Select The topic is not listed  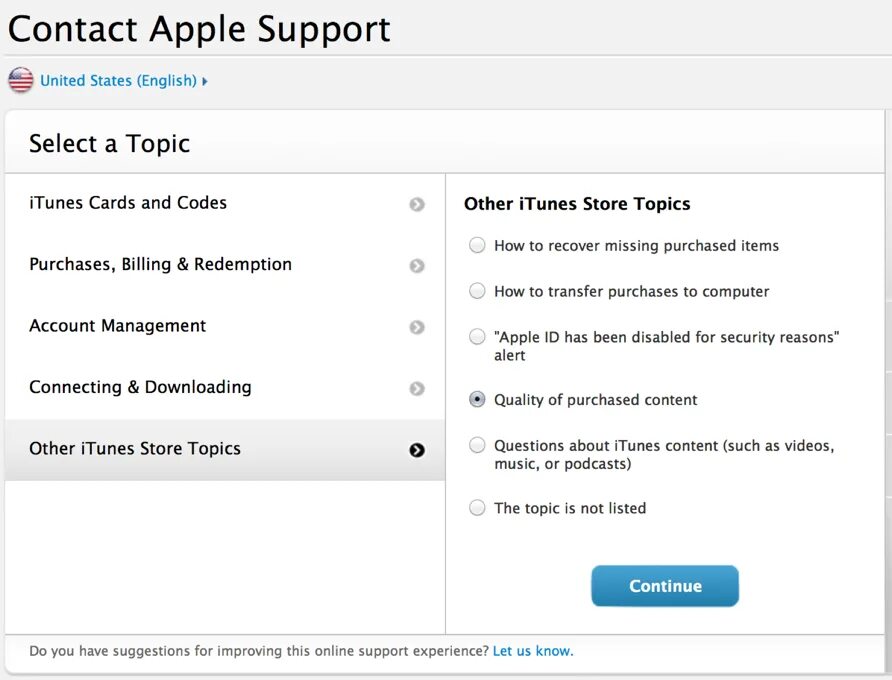(x=477, y=508)
